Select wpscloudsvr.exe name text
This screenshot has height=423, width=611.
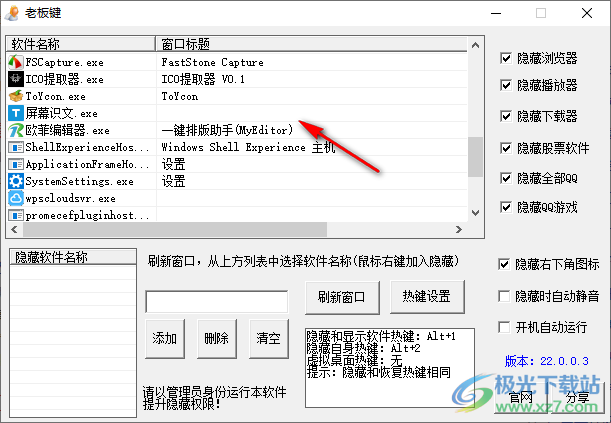click(x=71, y=198)
